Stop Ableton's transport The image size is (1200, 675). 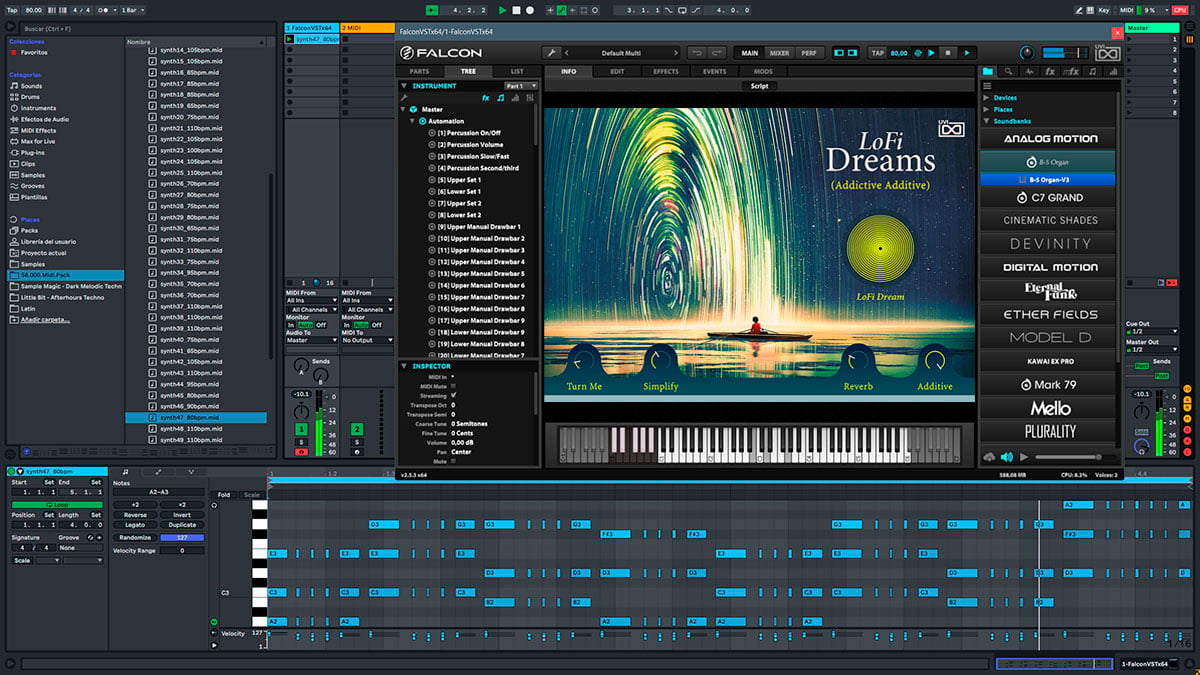517,10
